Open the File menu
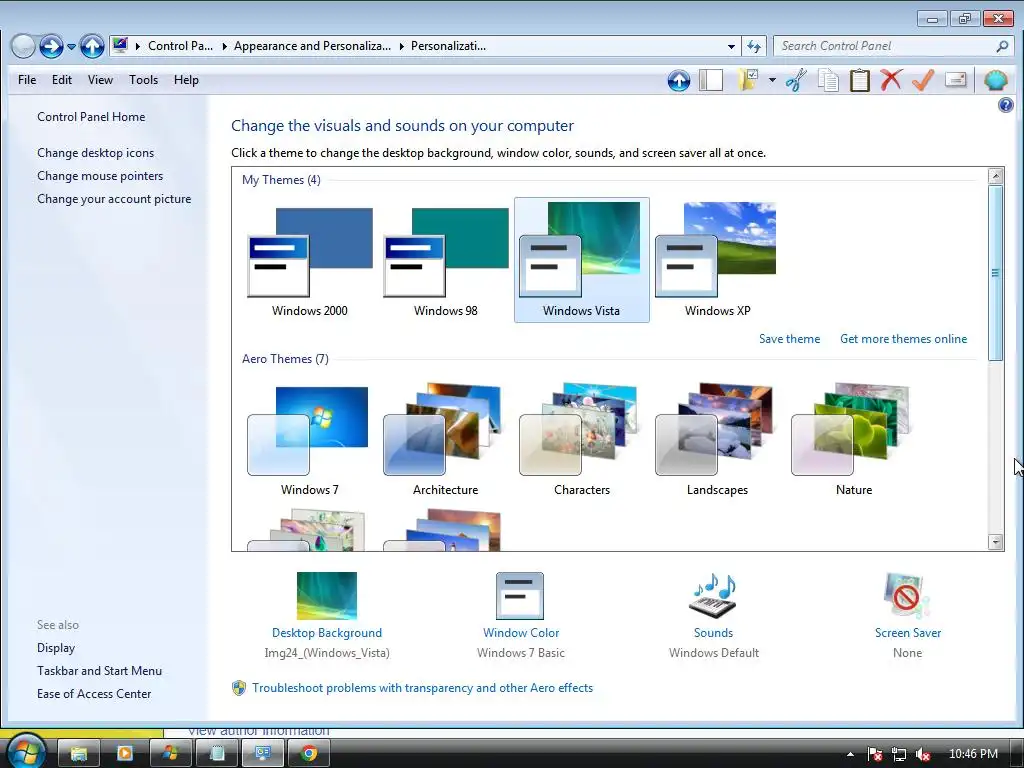The height and width of the screenshot is (768, 1024). pyautogui.click(x=27, y=80)
